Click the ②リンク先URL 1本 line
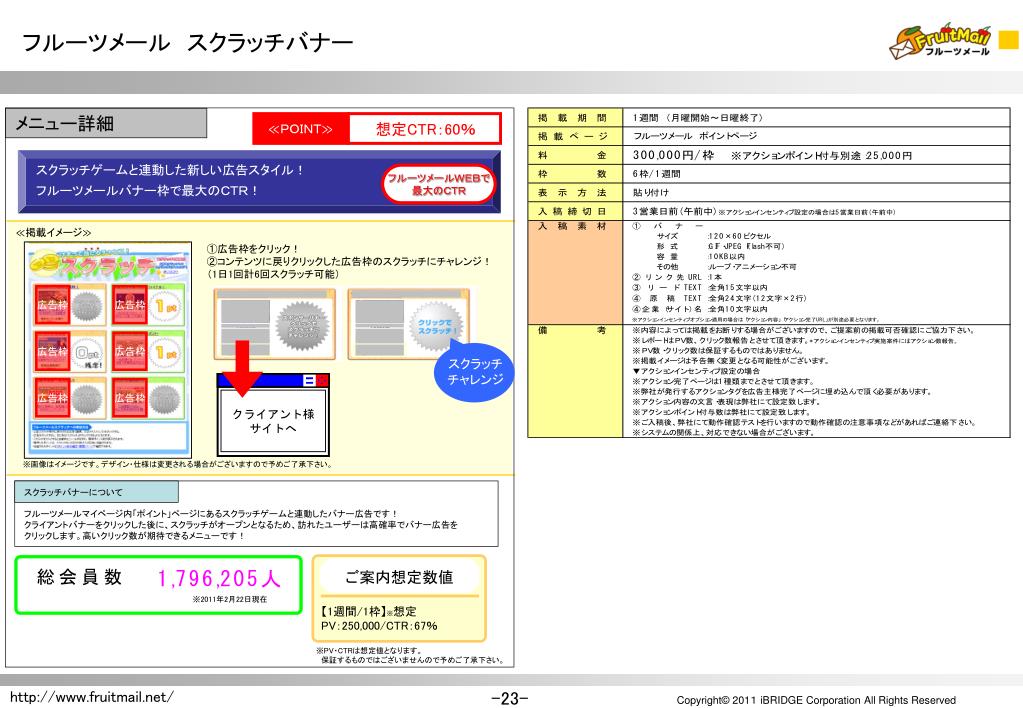1023x708 pixels. point(677,277)
